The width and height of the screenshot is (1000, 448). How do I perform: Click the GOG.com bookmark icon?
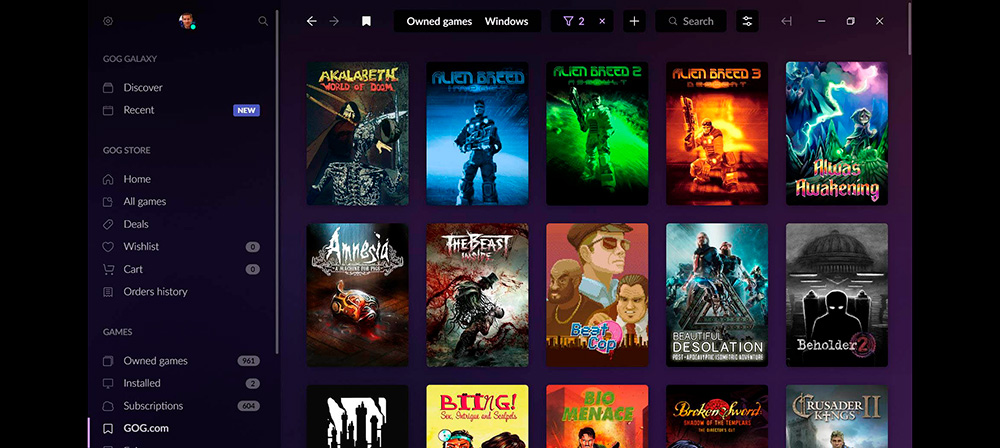pyautogui.click(x=108, y=429)
